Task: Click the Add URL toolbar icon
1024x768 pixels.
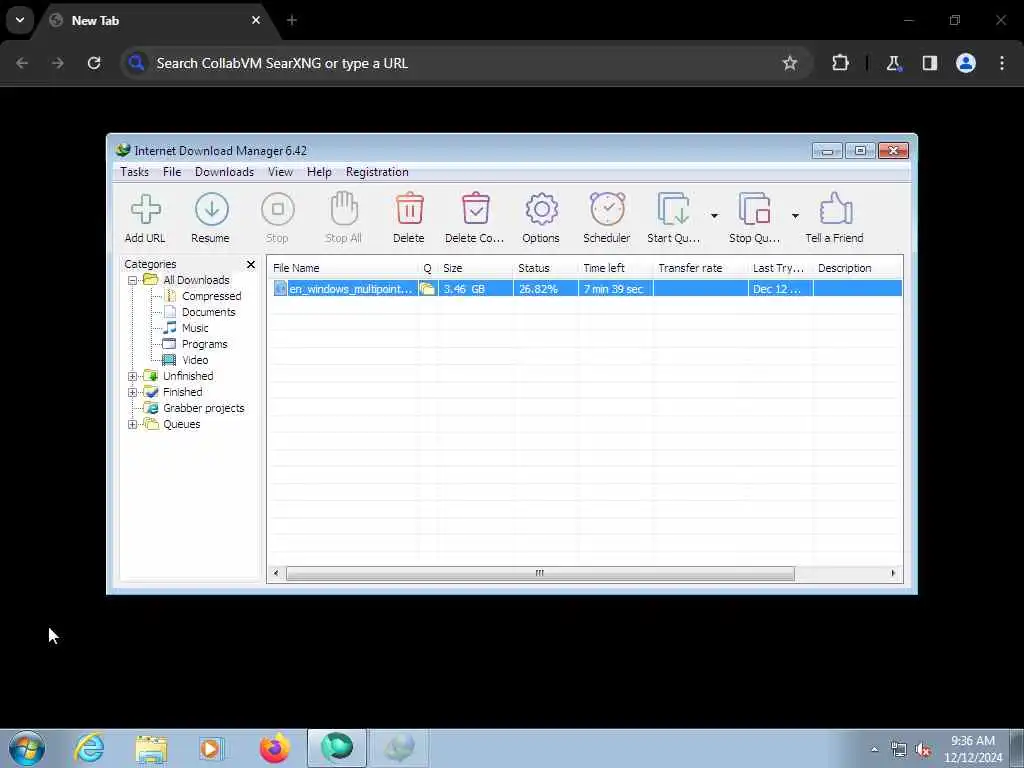Action: [145, 210]
